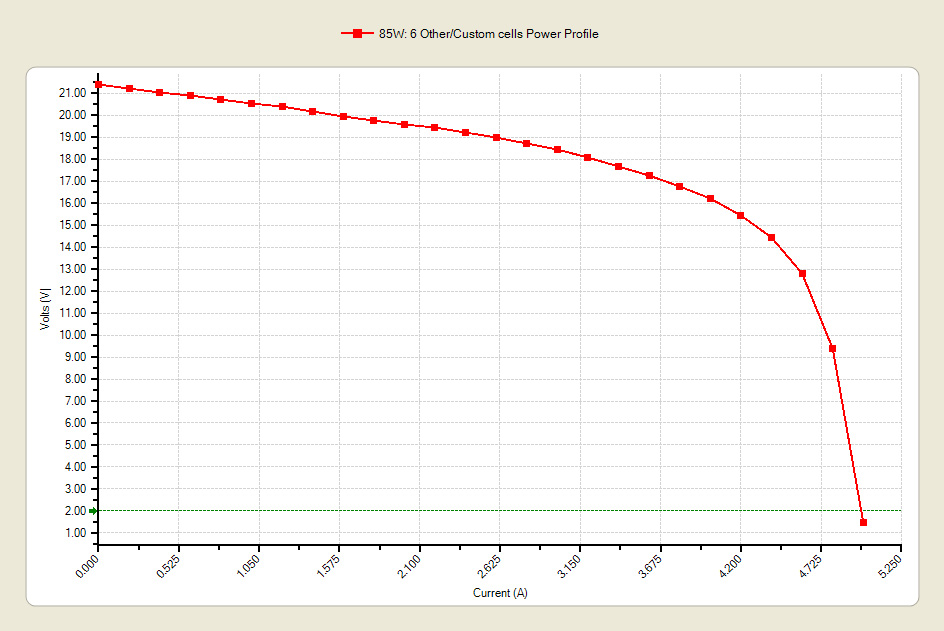Click the green arrow marker at 2.00 volts
This screenshot has width=944, height=631.
93,511
